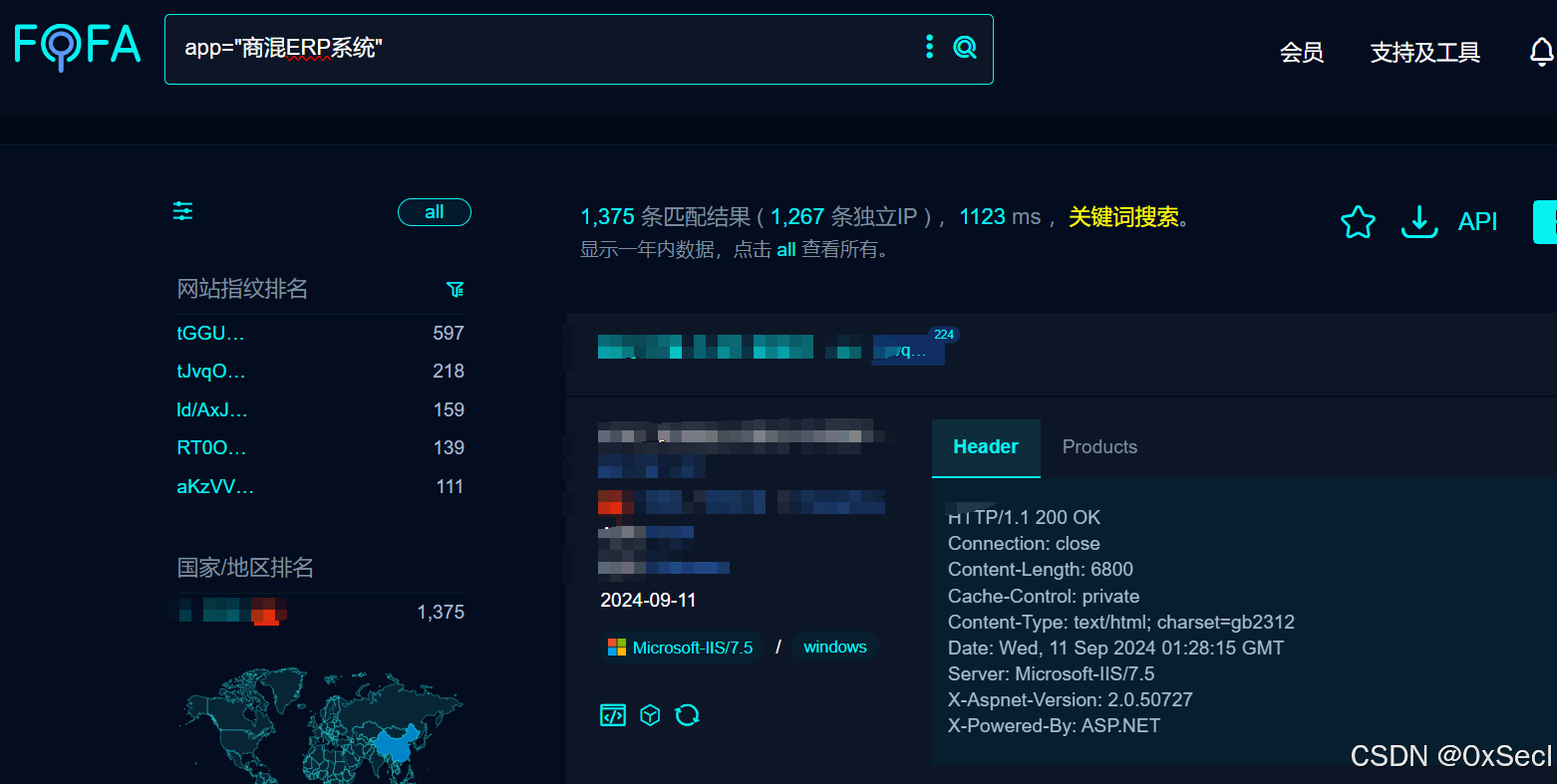Open the filter settings sliders icon
This screenshot has height=784, width=1557.
(x=182, y=211)
